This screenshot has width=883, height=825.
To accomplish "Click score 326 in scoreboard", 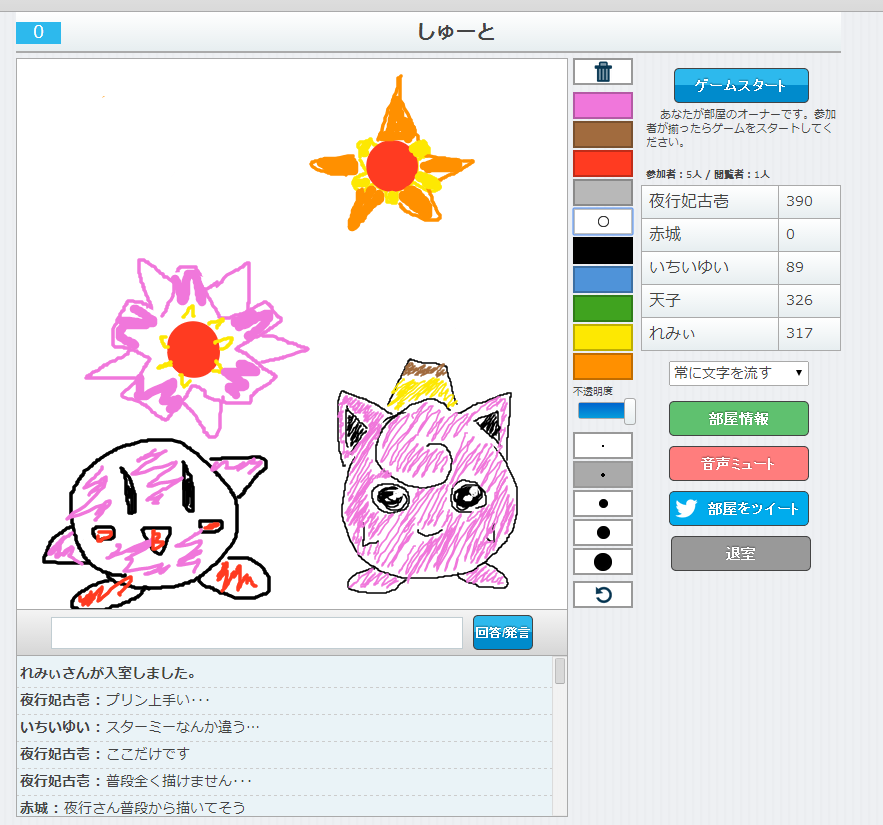I will point(799,300).
